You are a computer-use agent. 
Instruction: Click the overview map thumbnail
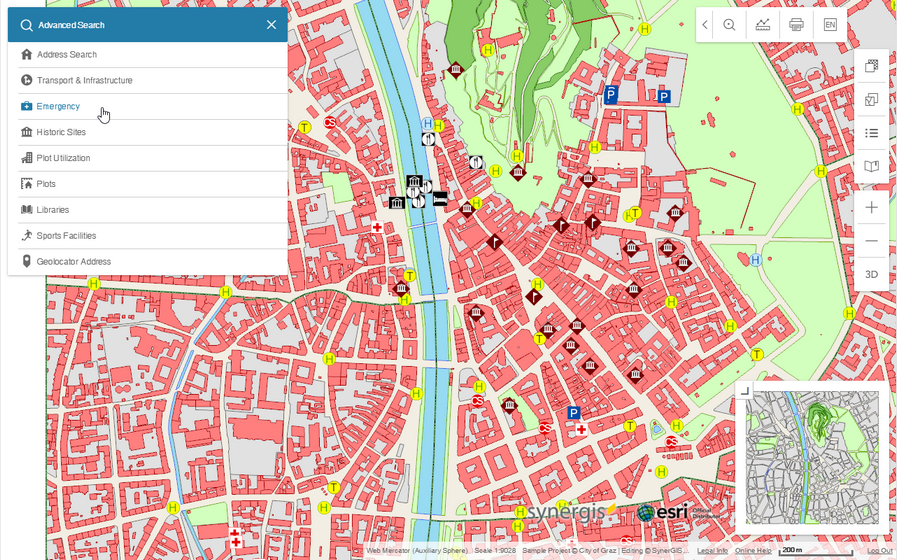tap(813, 458)
